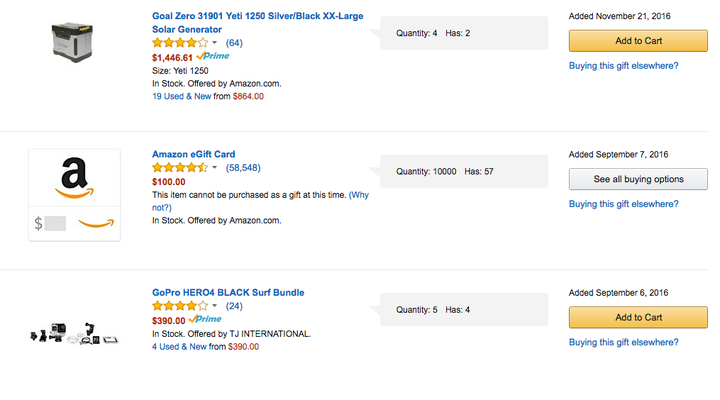Screen dimensions: 720x400
Task: Add the Goal Zero Yeti generator to cart
Action: (638, 41)
